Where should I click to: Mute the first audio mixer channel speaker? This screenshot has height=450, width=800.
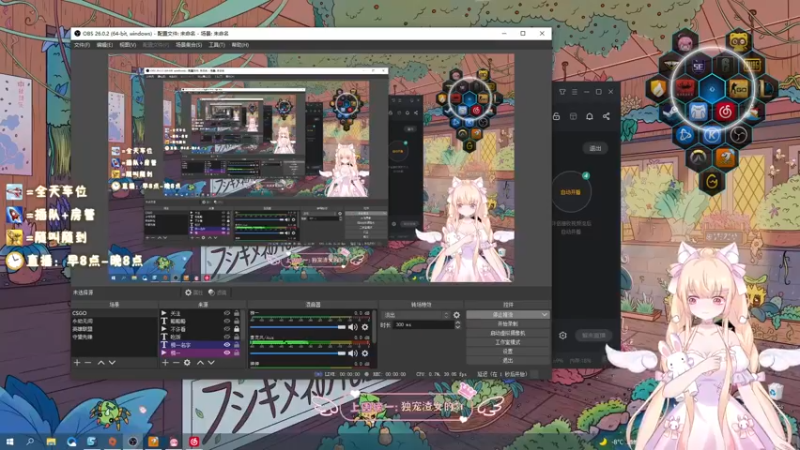(353, 327)
